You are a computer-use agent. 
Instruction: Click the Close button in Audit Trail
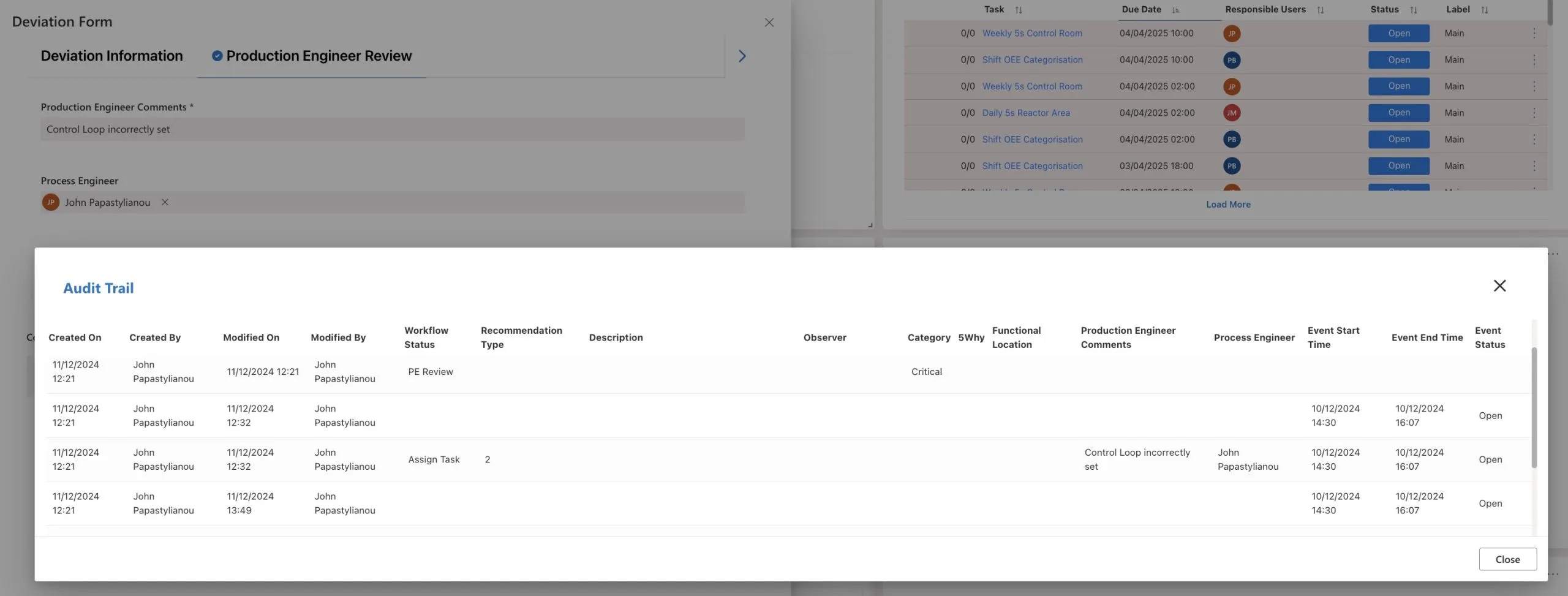coord(1507,559)
